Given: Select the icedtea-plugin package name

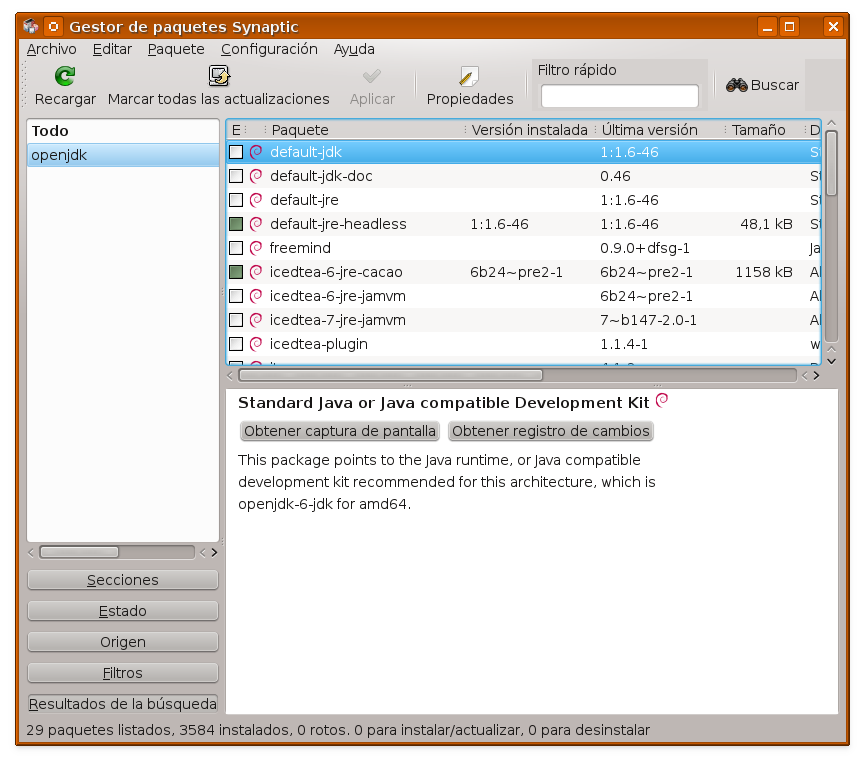Looking at the screenshot, I should 318,344.
